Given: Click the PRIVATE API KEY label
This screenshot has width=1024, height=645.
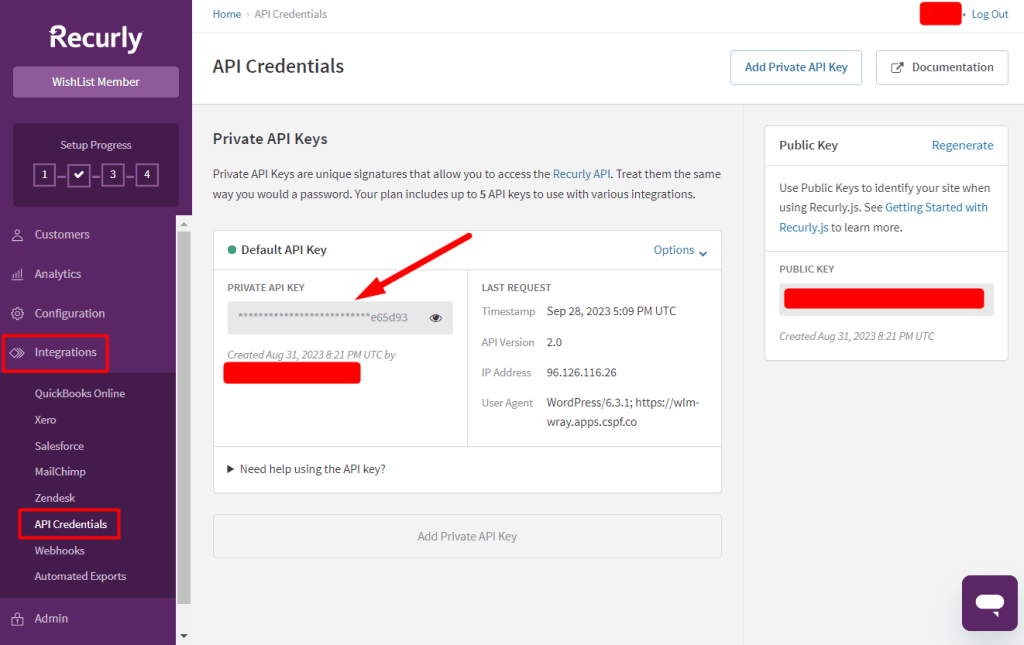Looking at the screenshot, I should click(x=266, y=288).
